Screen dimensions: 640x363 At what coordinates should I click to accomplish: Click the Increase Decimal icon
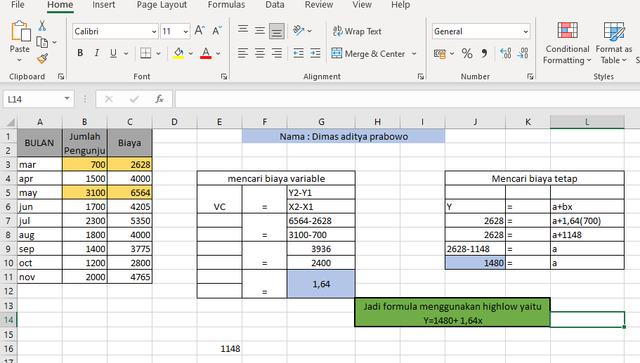(x=505, y=53)
